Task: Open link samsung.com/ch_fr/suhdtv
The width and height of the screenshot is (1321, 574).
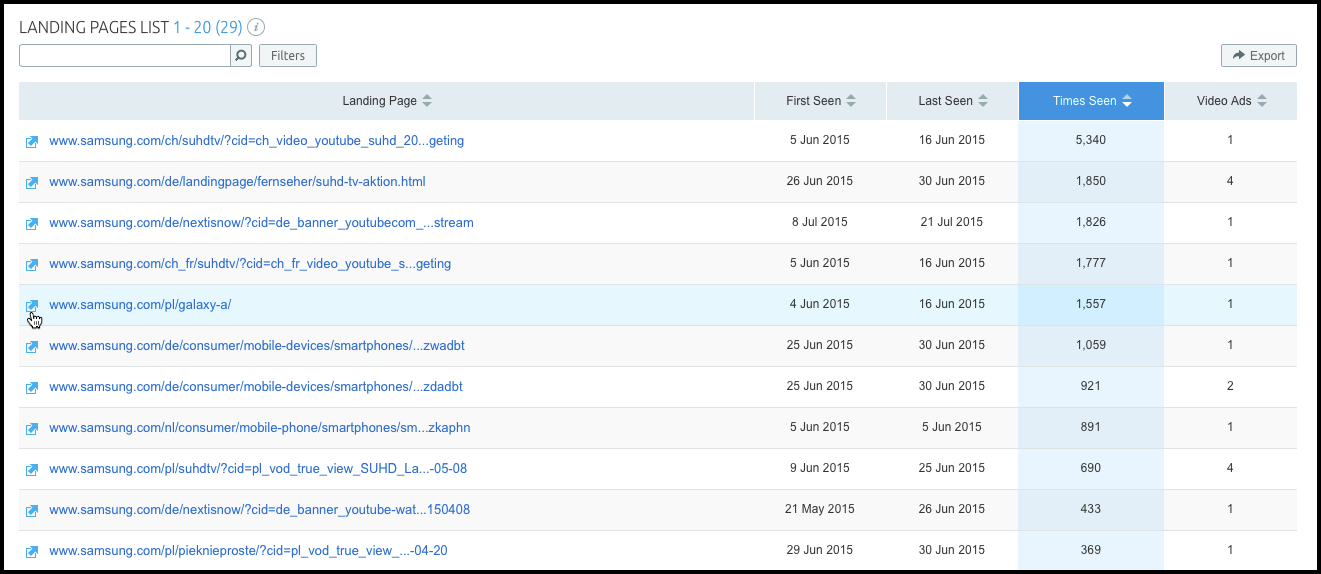Action: [x=250, y=264]
